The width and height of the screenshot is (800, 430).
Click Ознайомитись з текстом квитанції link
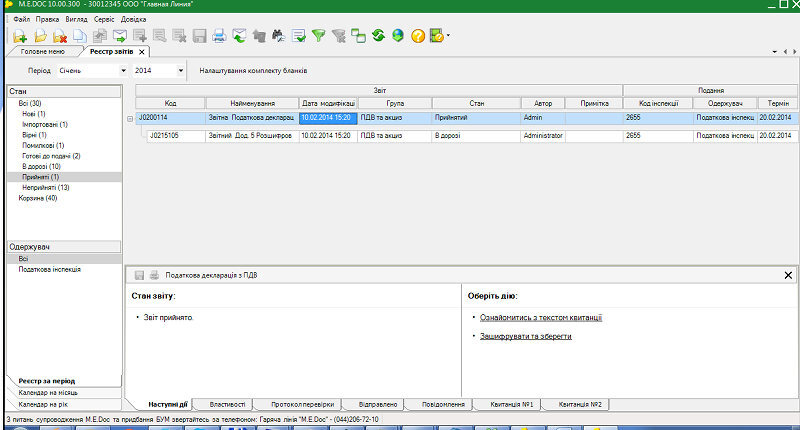coord(540,318)
